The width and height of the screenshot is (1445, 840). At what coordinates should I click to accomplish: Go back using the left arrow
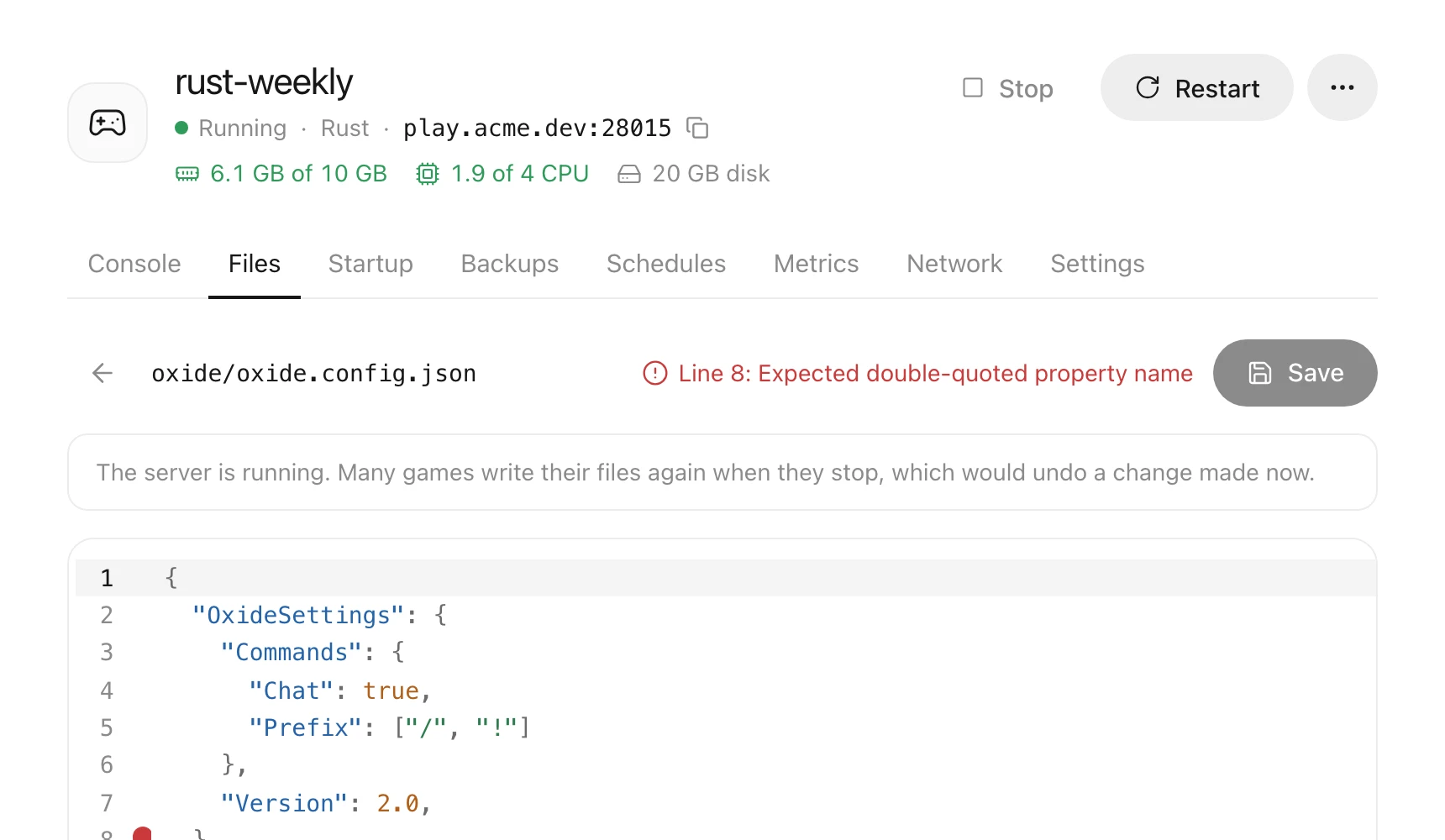pos(102,373)
